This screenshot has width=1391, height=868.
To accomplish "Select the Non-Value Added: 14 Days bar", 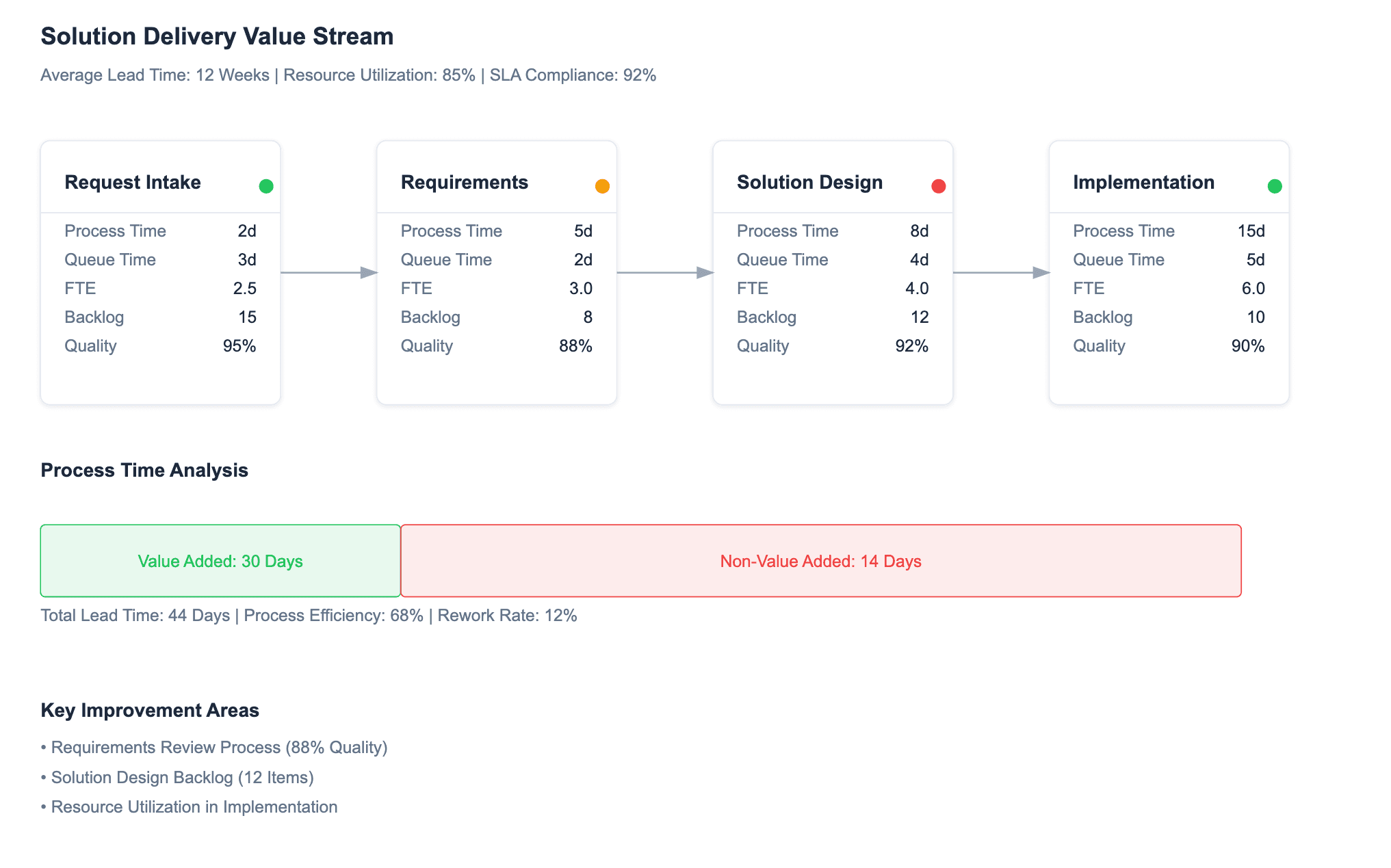I will (x=821, y=561).
